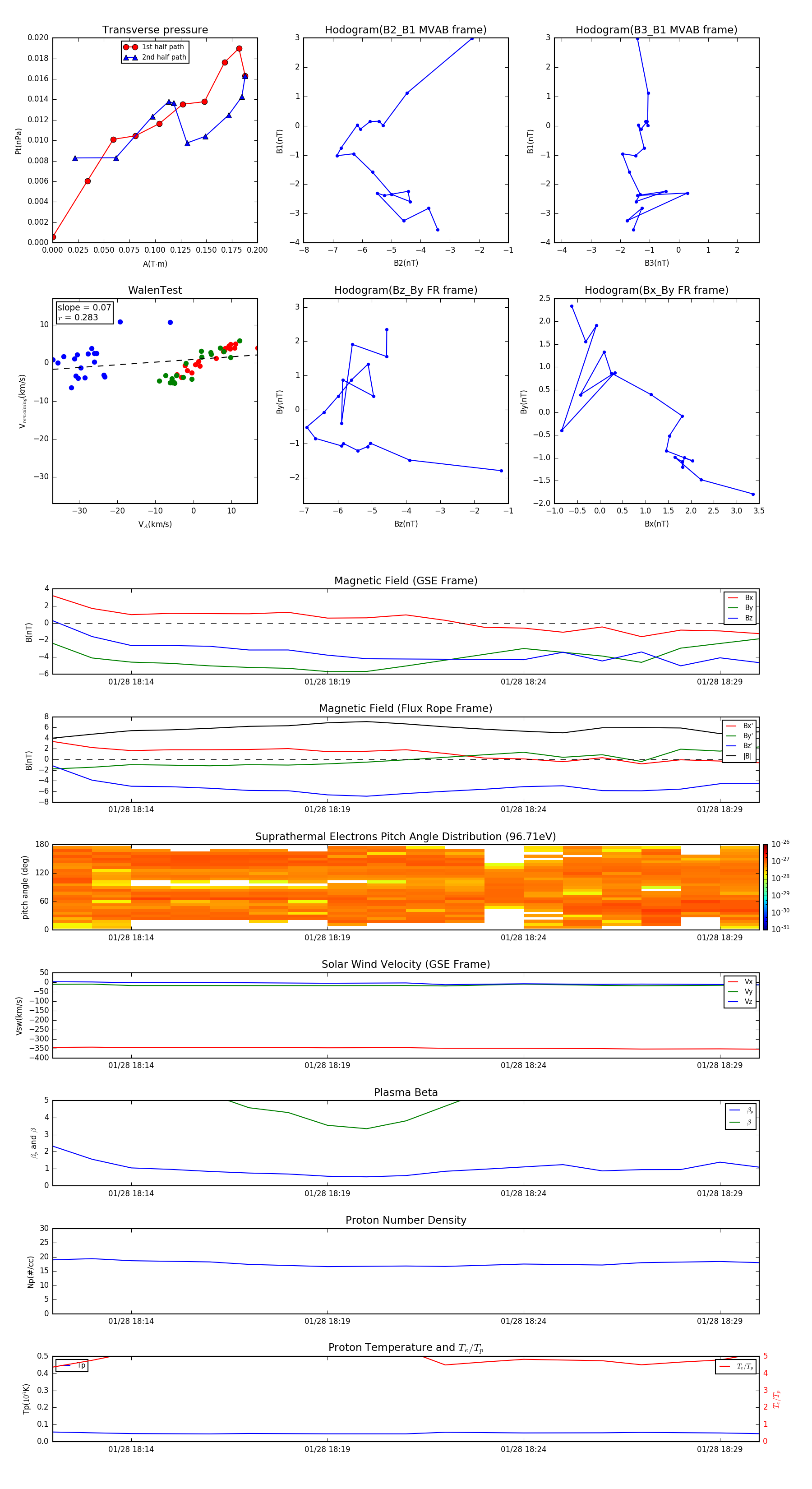The width and height of the screenshot is (812, 1489).
Task: Click the pitch angle color bar scale
Action: click(x=765, y=887)
